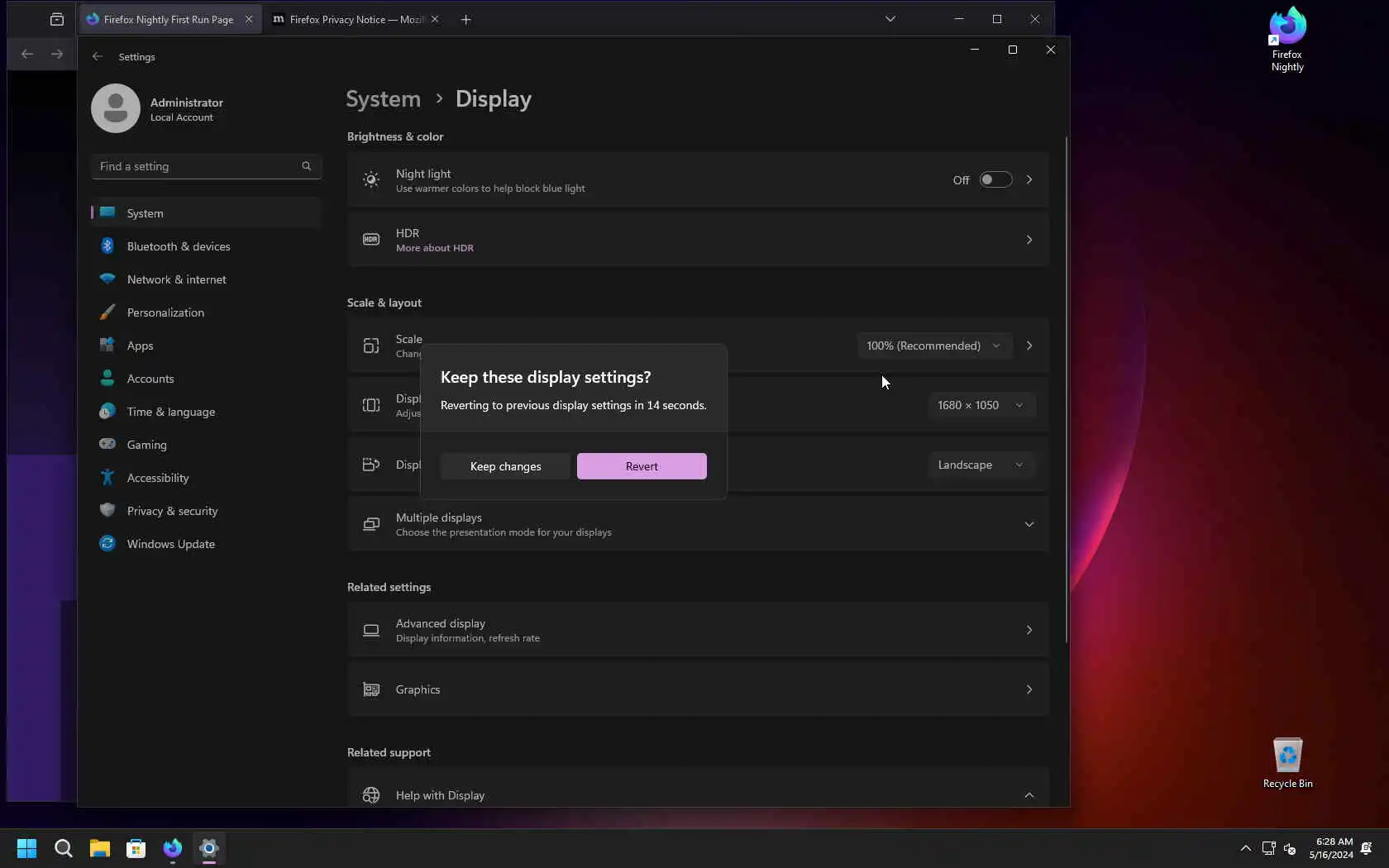Viewport: 1389px width, 868px height.
Task: Open taskbar Search
Action: (64, 848)
